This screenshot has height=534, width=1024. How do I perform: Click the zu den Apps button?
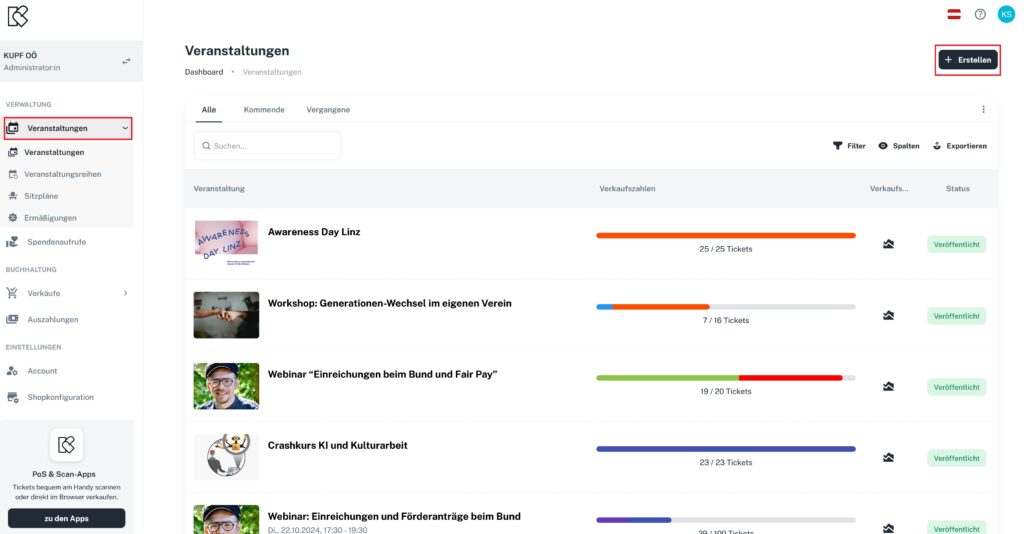[x=67, y=518]
